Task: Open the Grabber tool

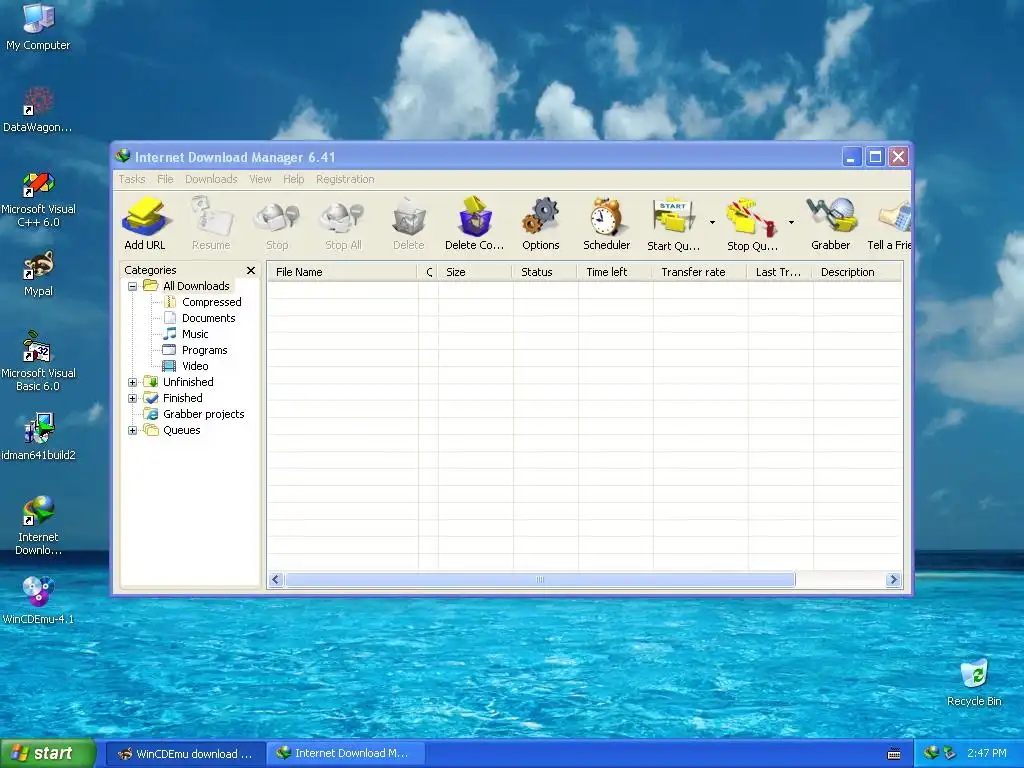Action: (831, 223)
